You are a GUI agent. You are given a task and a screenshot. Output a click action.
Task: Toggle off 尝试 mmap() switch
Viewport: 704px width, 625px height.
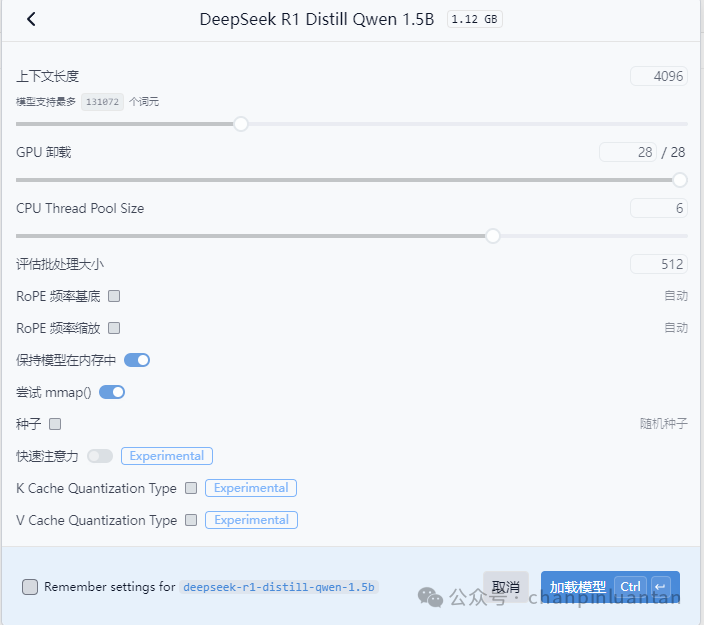pyautogui.click(x=112, y=392)
